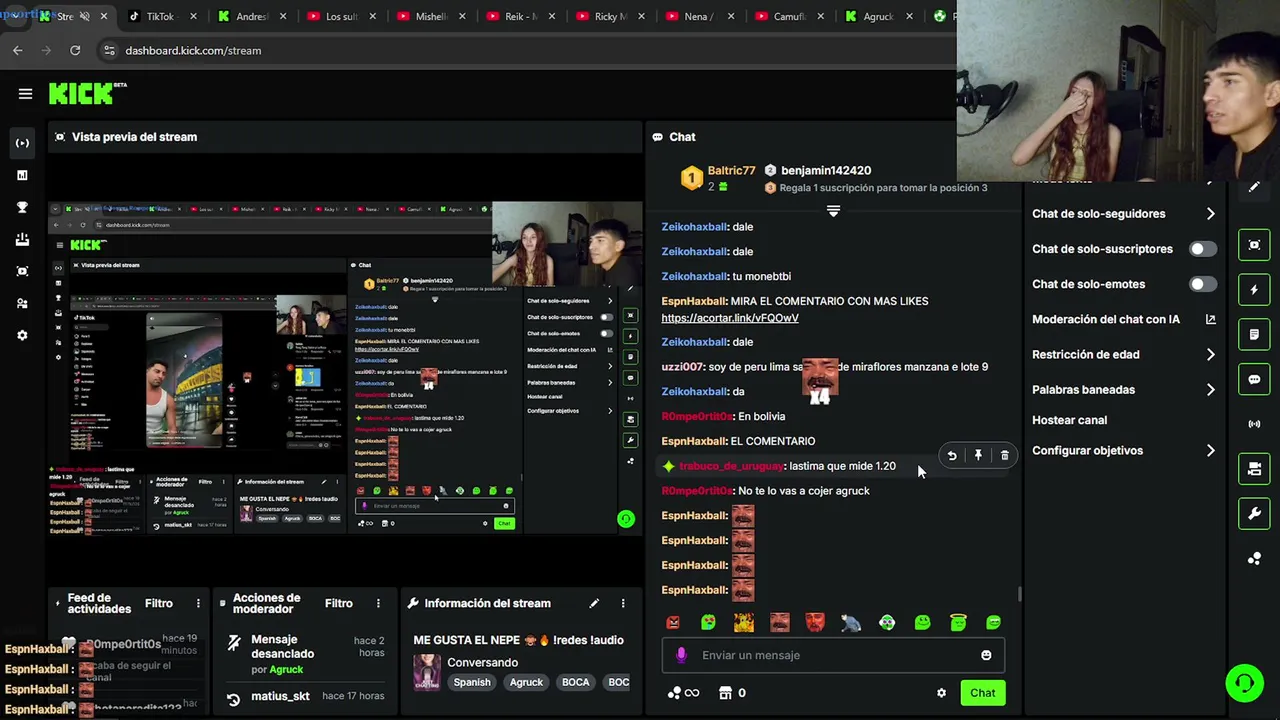Open the stream section in left sidebar
This screenshot has width=1280, height=720.
coord(22,143)
